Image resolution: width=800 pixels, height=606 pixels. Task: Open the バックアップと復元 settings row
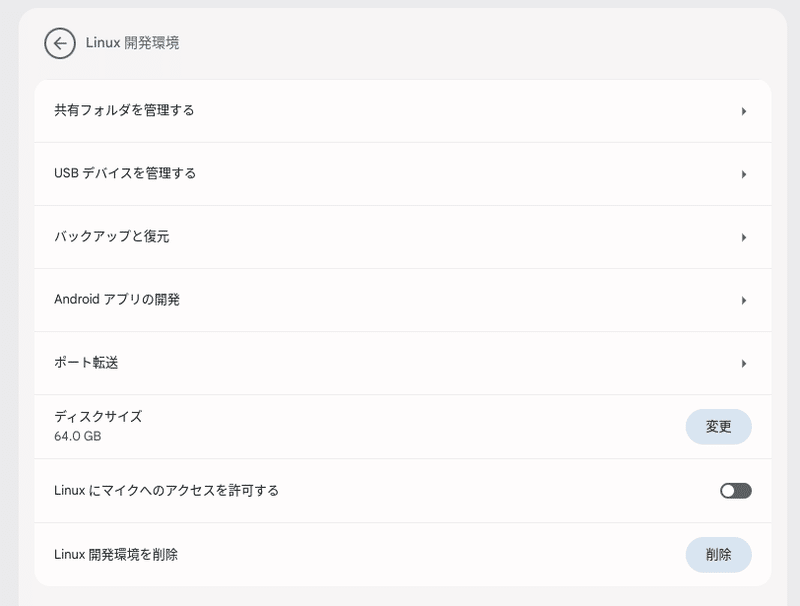point(403,237)
